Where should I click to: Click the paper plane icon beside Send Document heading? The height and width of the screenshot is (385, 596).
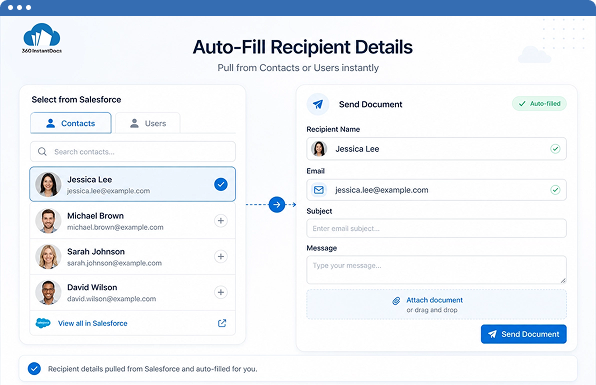point(318,104)
